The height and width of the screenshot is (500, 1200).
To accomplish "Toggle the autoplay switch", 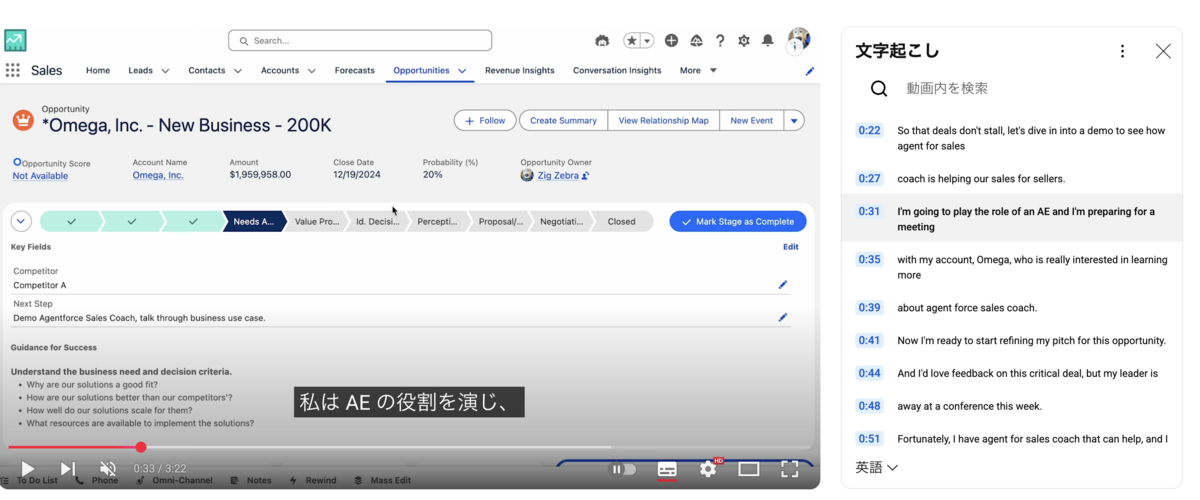I will (623, 469).
